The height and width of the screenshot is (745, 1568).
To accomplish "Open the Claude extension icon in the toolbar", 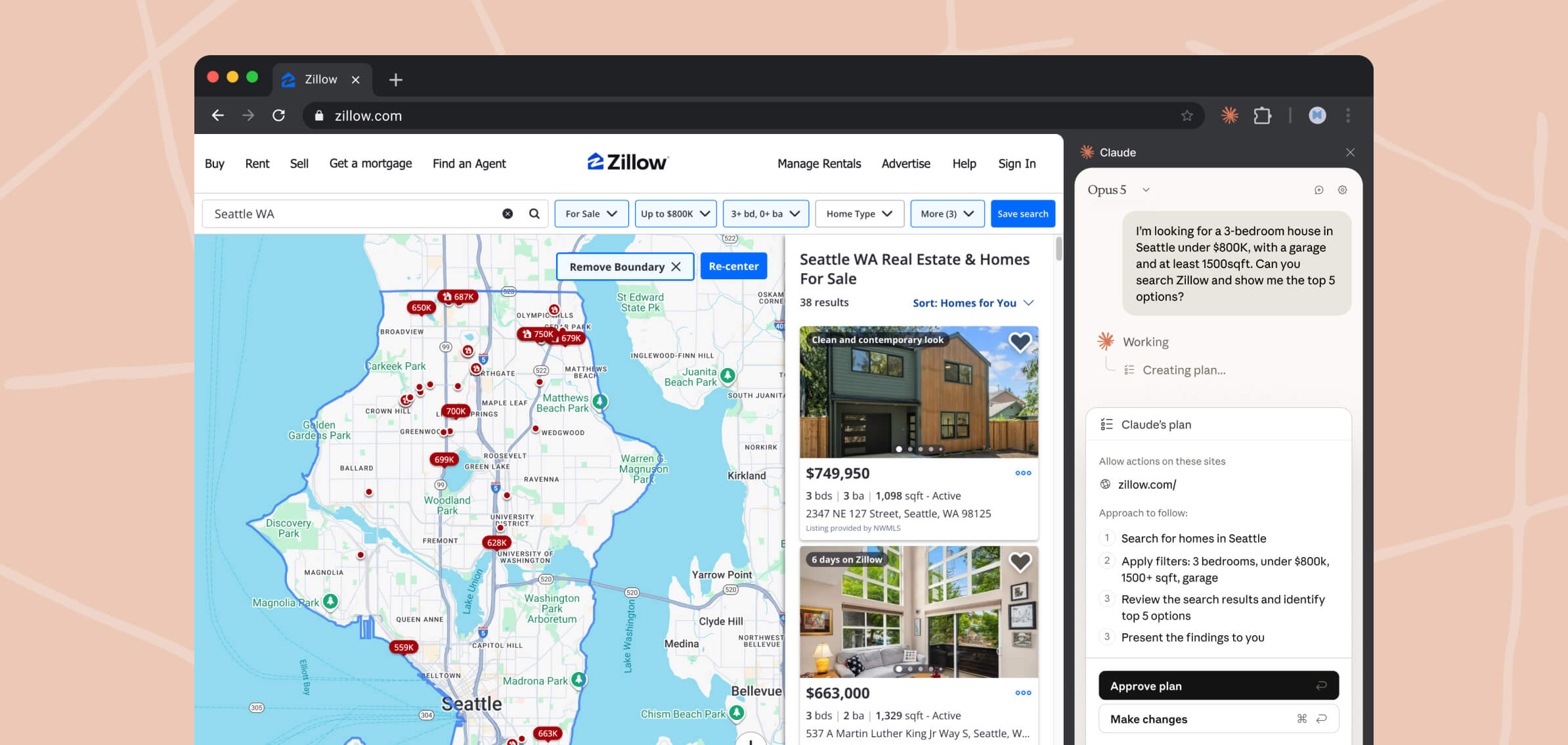I will [1229, 116].
